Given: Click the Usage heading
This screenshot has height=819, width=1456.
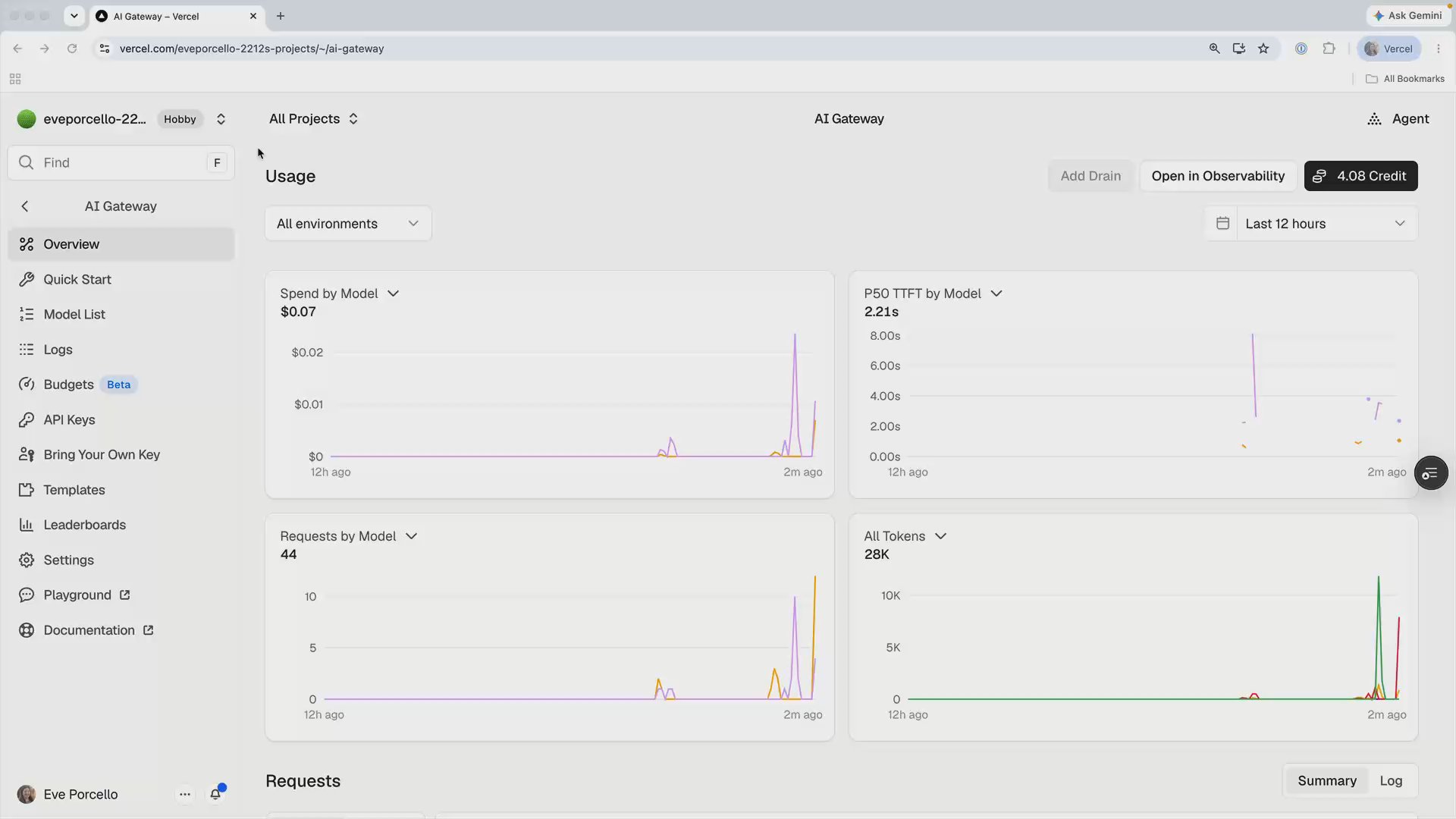Looking at the screenshot, I should click(290, 176).
